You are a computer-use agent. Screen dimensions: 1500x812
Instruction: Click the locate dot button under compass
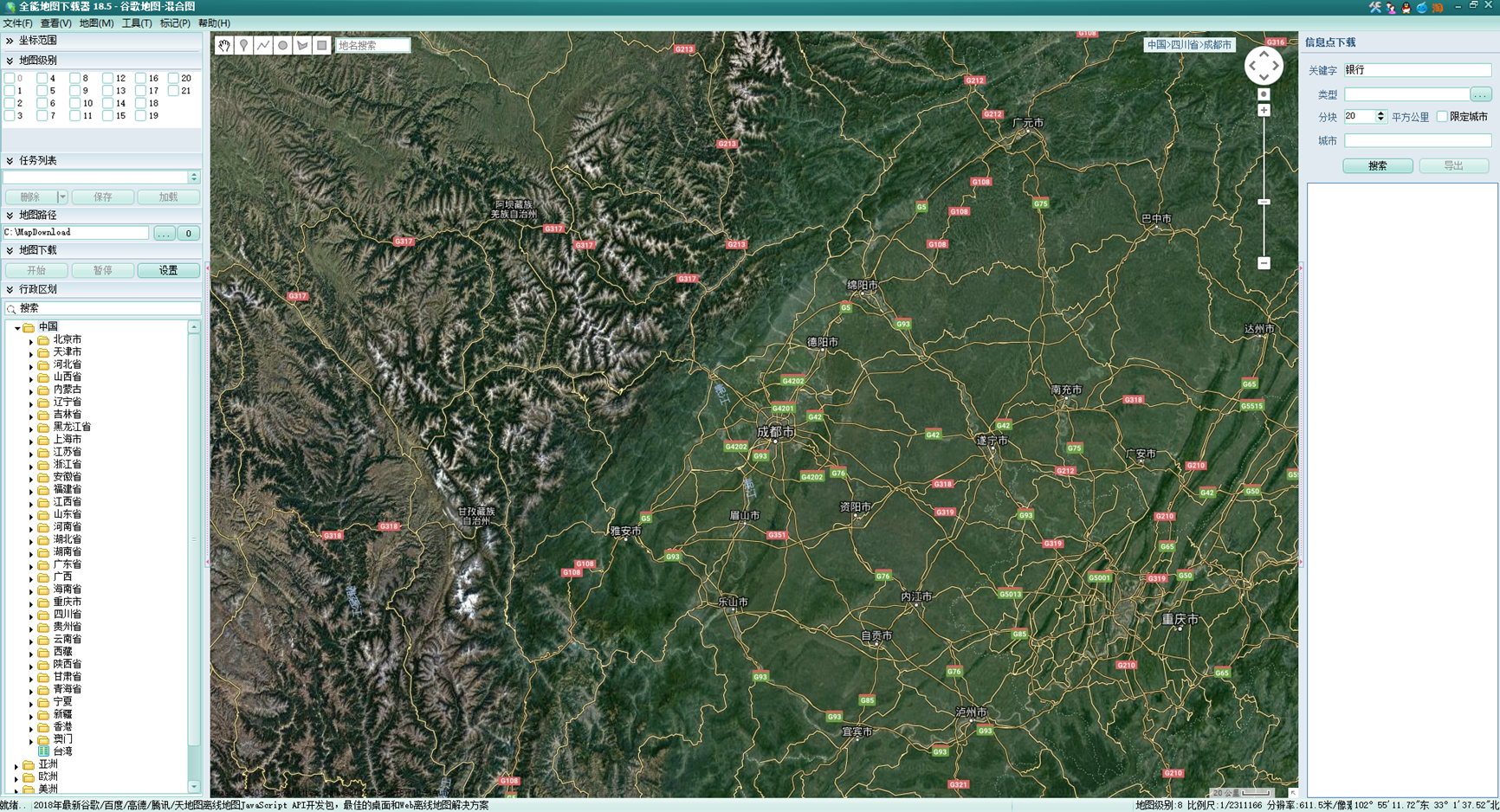1264,94
